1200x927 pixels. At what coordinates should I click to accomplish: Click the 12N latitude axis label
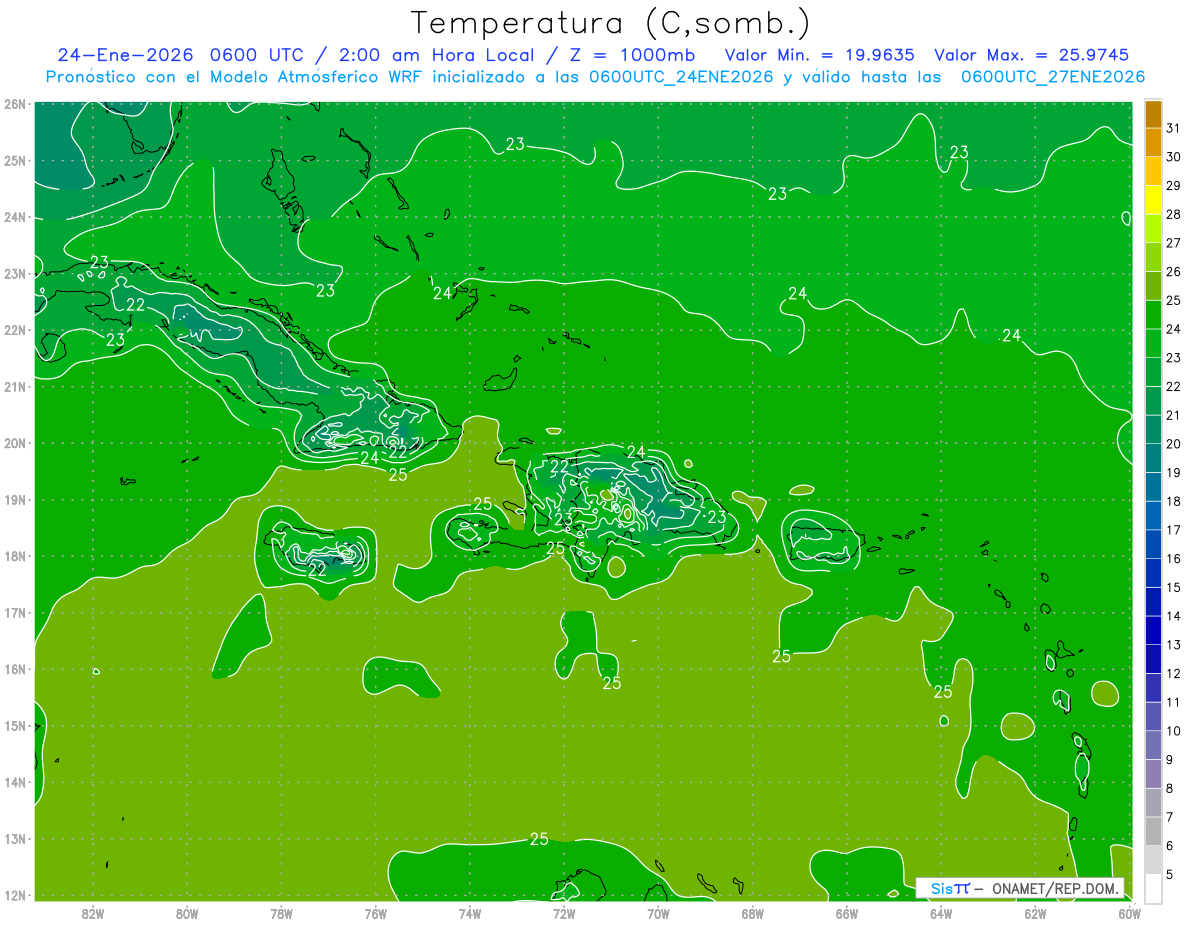click(x=14, y=895)
